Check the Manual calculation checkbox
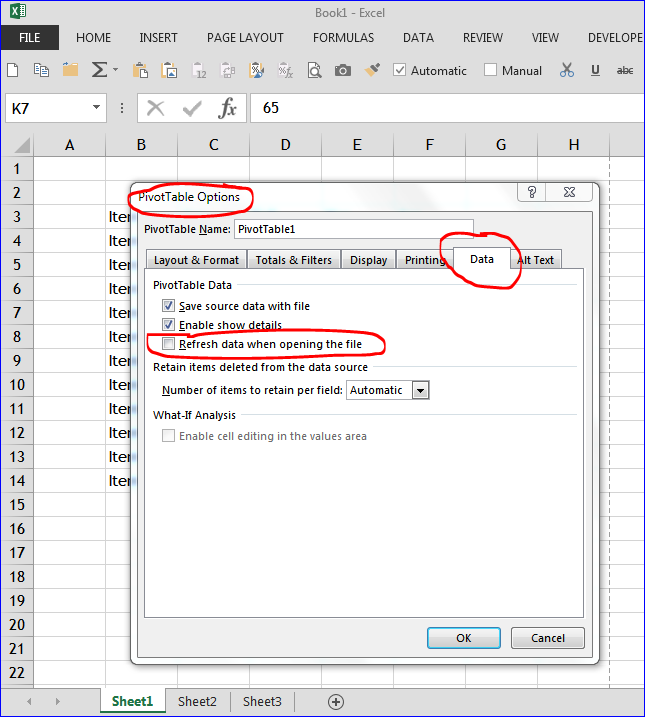The width and height of the screenshot is (645, 717). tap(490, 70)
